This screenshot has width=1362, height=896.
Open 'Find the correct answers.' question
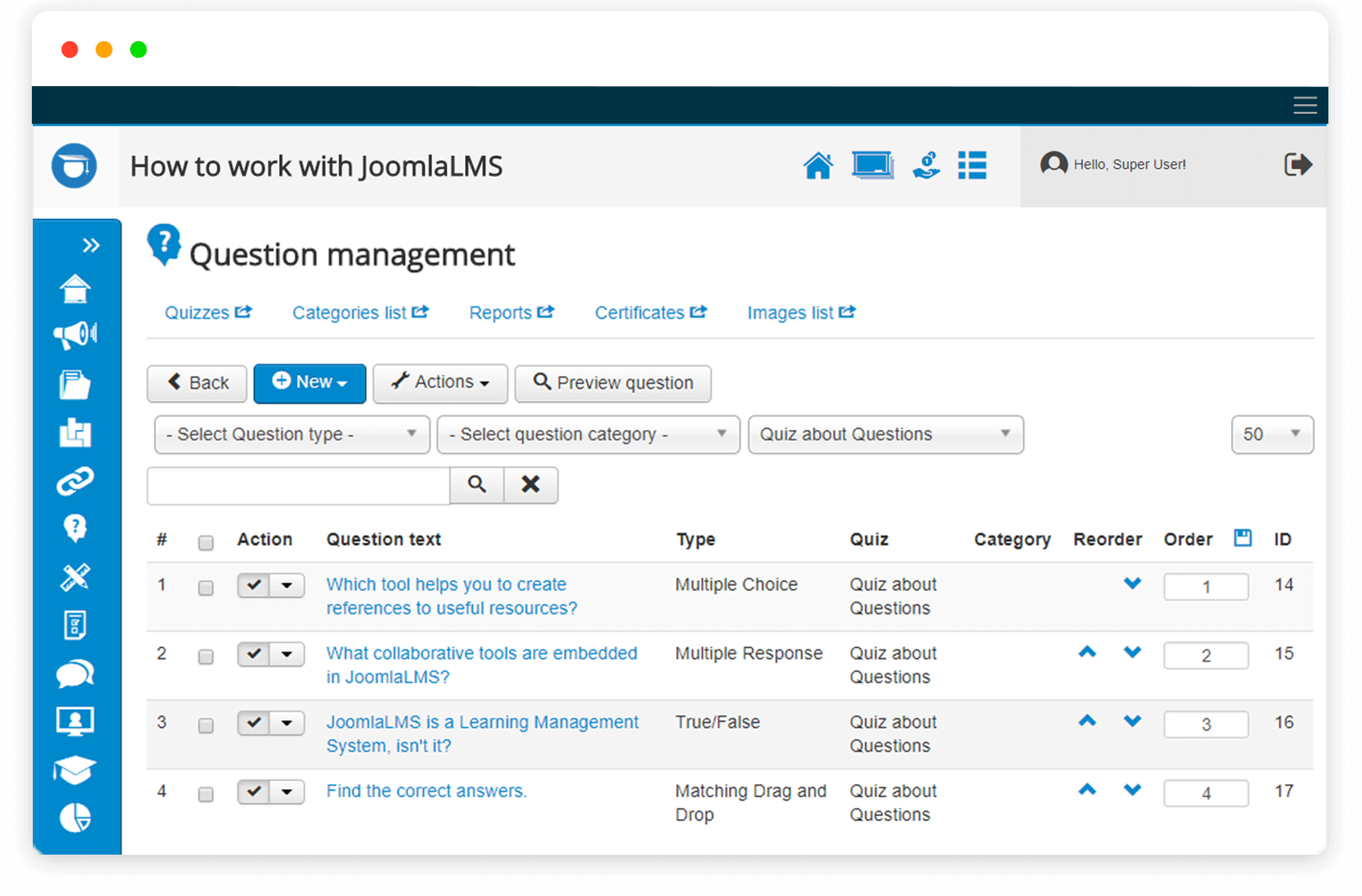426,791
